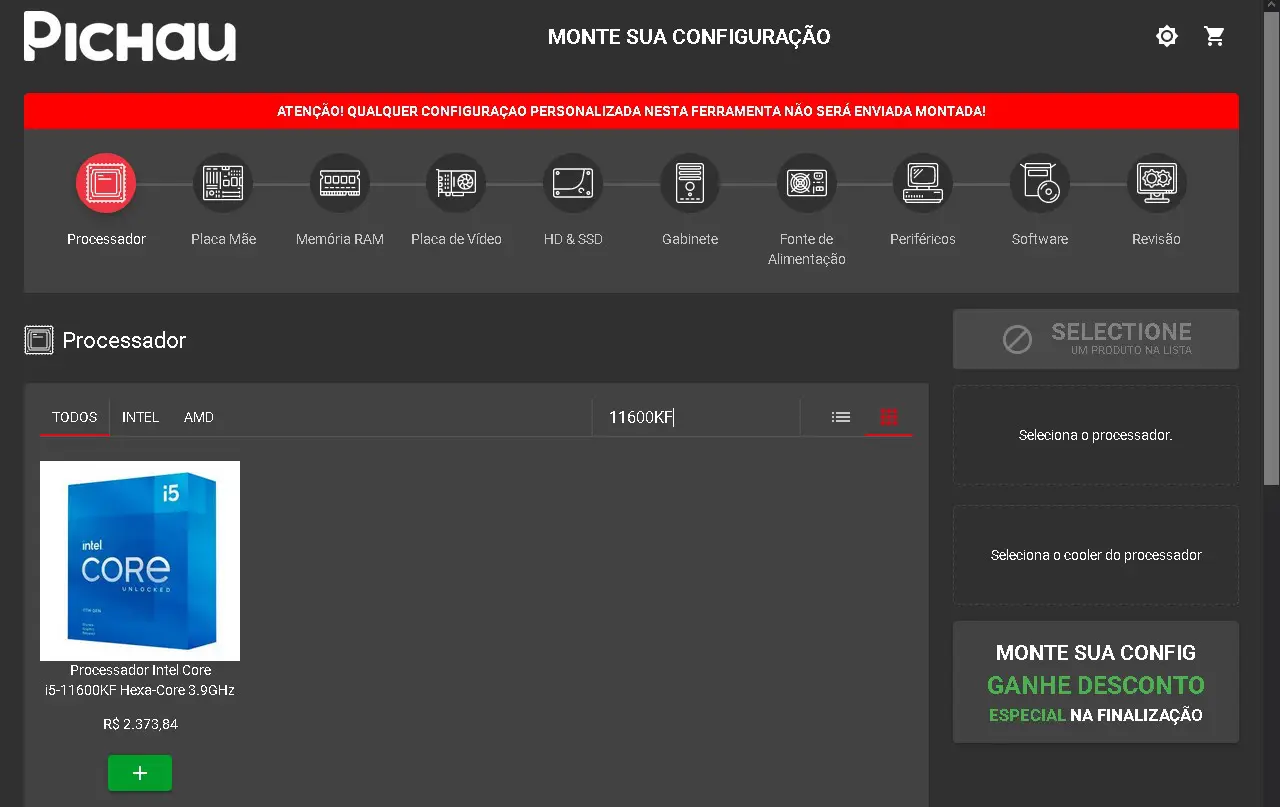Go to the Placa de Vídeo step icon
The image size is (1280, 807).
pyautogui.click(x=456, y=183)
